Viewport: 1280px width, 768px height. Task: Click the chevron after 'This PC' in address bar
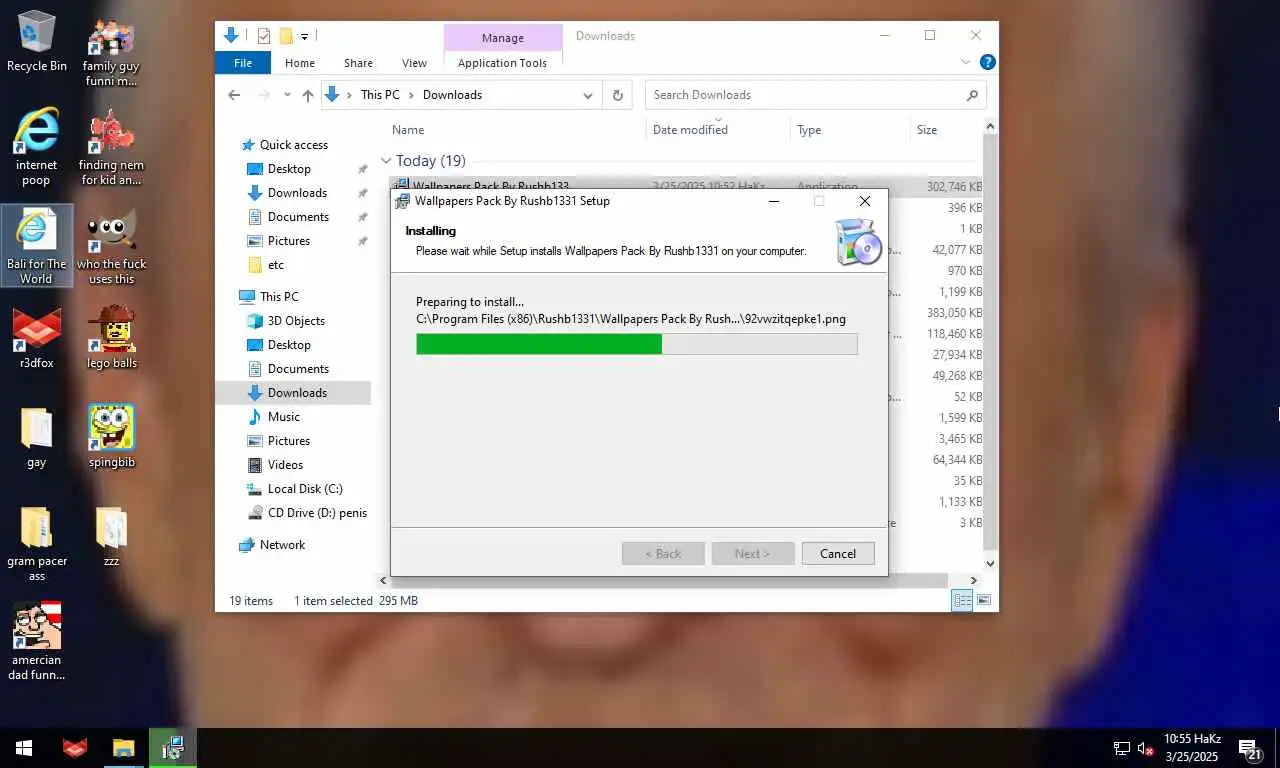411,95
